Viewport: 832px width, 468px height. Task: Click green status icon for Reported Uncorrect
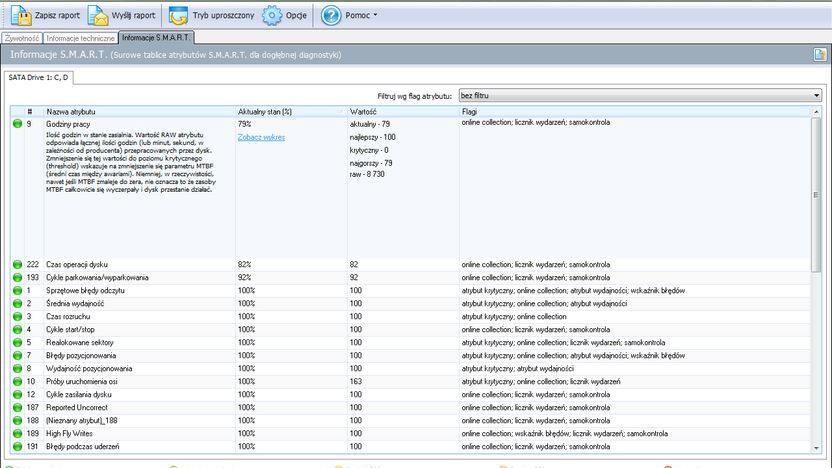[18, 408]
